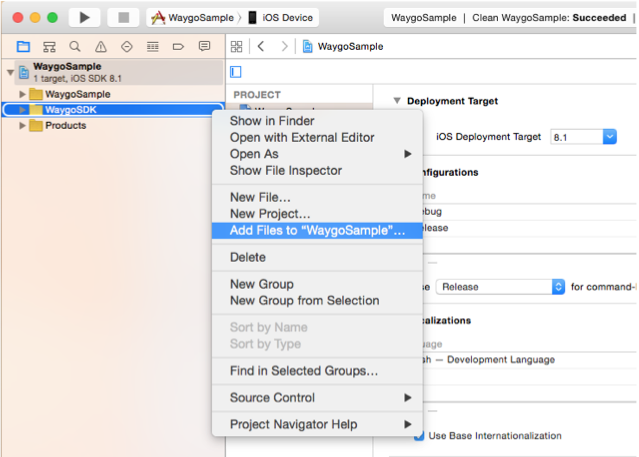
Task: Toggle Use Base Internationalization checkbox
Action: 419,436
